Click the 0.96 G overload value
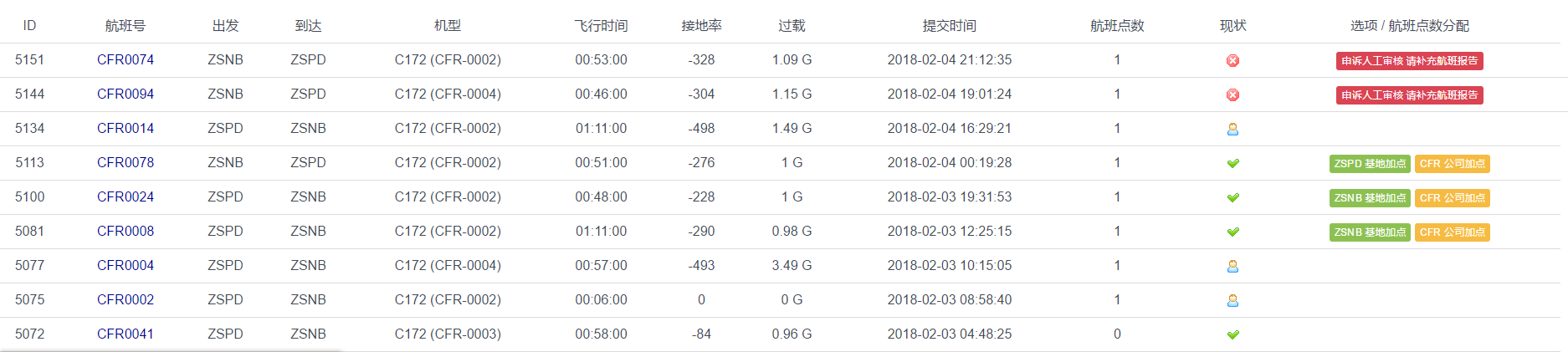This screenshot has width=1568, height=352. [x=792, y=334]
